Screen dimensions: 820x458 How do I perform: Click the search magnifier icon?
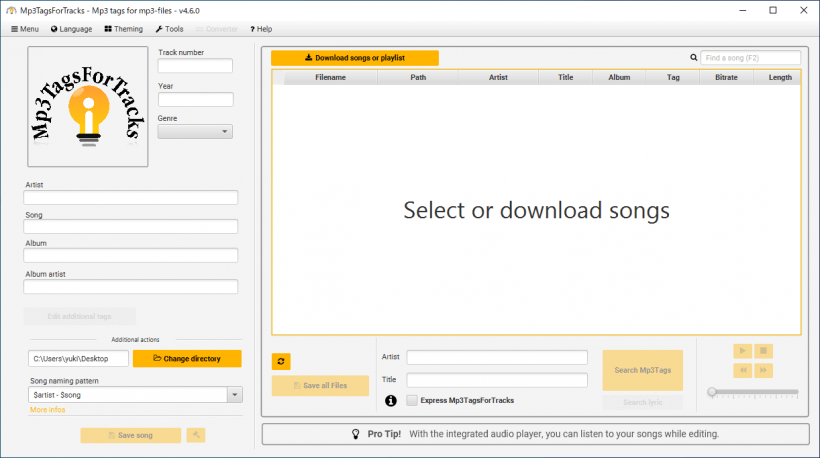click(x=693, y=58)
